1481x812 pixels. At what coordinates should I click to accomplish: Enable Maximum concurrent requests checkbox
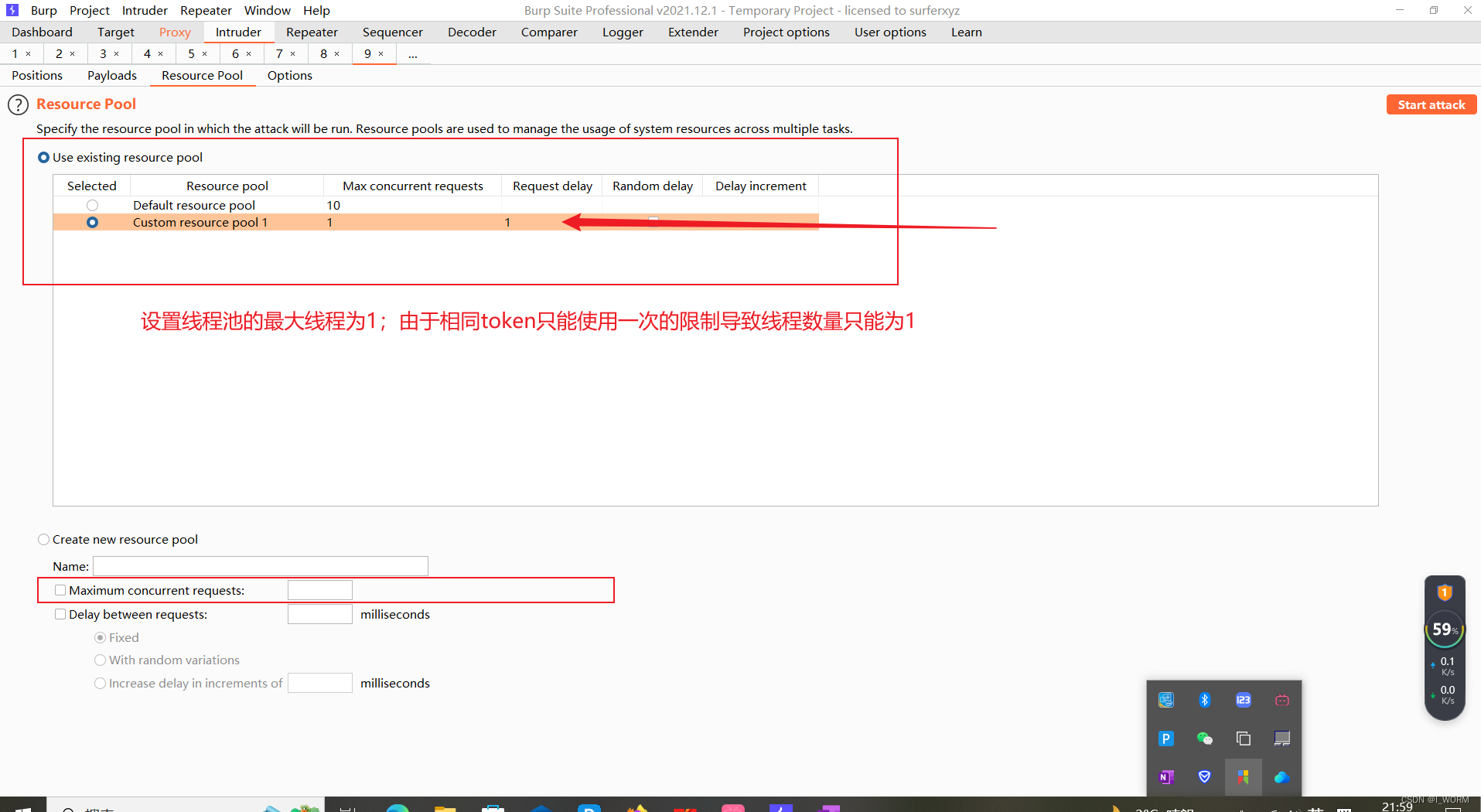[60, 590]
